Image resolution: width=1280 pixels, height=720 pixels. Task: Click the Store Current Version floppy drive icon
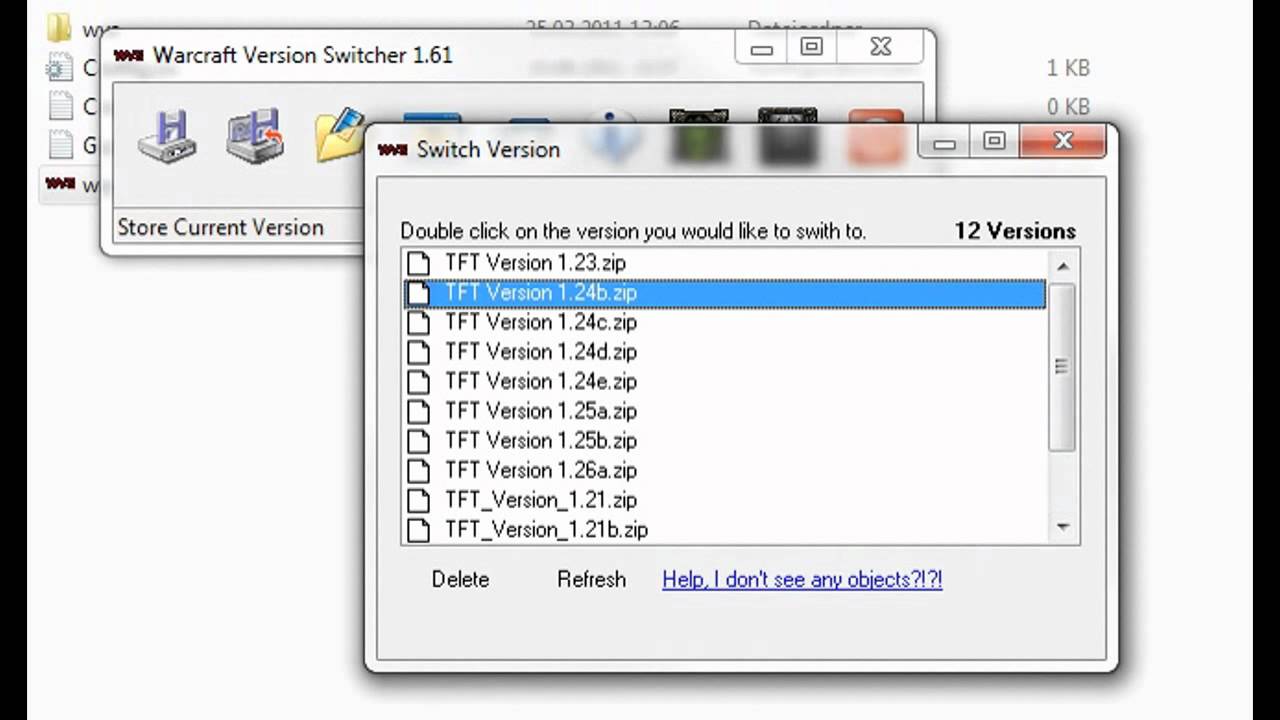(167, 137)
